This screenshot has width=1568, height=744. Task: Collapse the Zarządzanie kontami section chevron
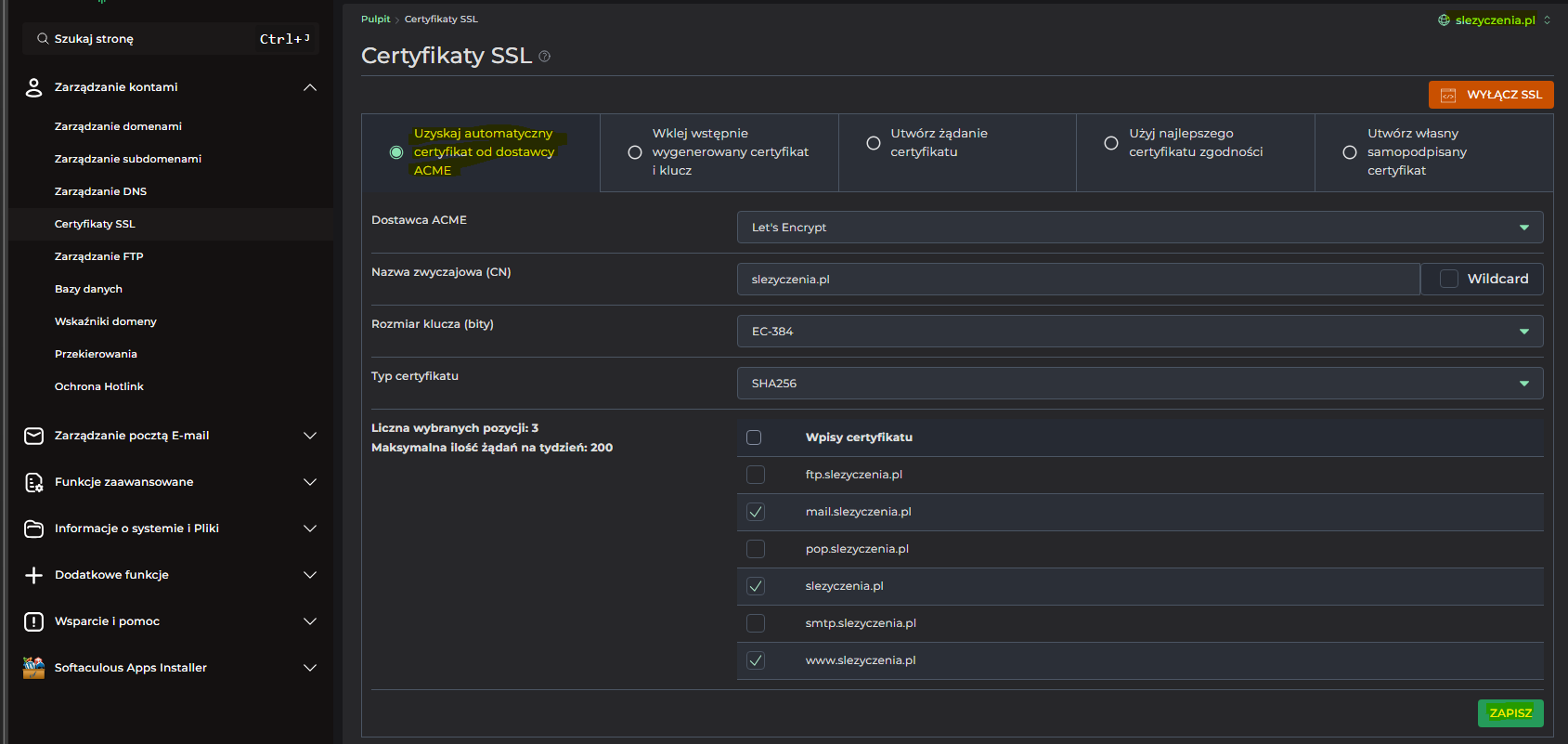tap(310, 87)
